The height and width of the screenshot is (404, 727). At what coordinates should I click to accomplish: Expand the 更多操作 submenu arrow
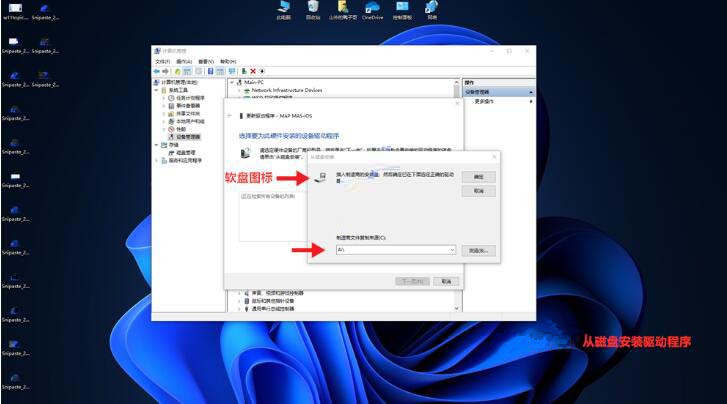531,101
